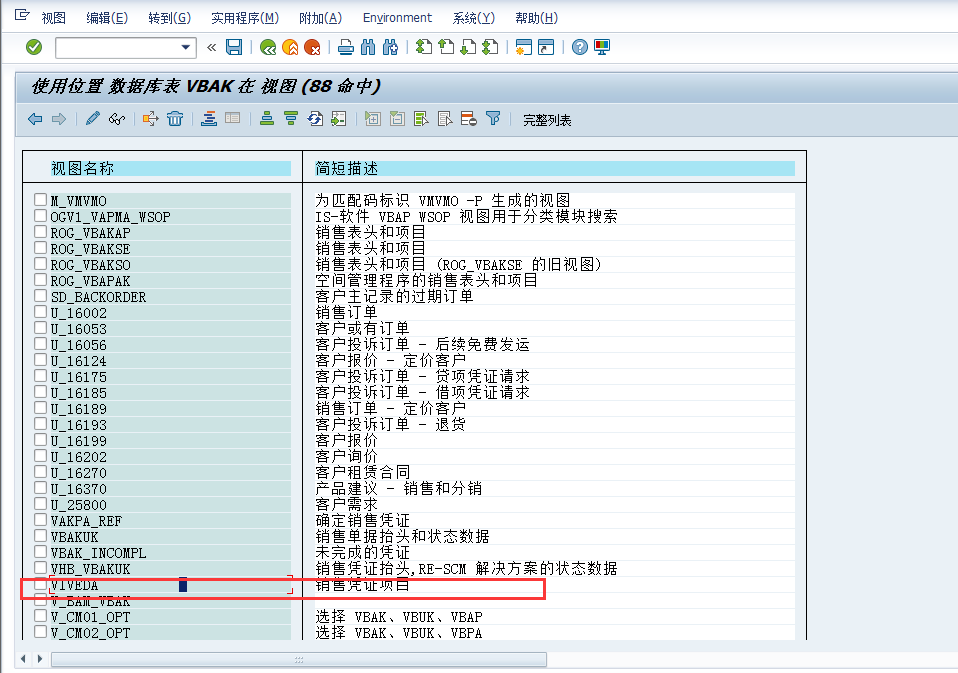Click the Back (green left arrow) icon
Screen dimensions: 958x673
coord(269,47)
